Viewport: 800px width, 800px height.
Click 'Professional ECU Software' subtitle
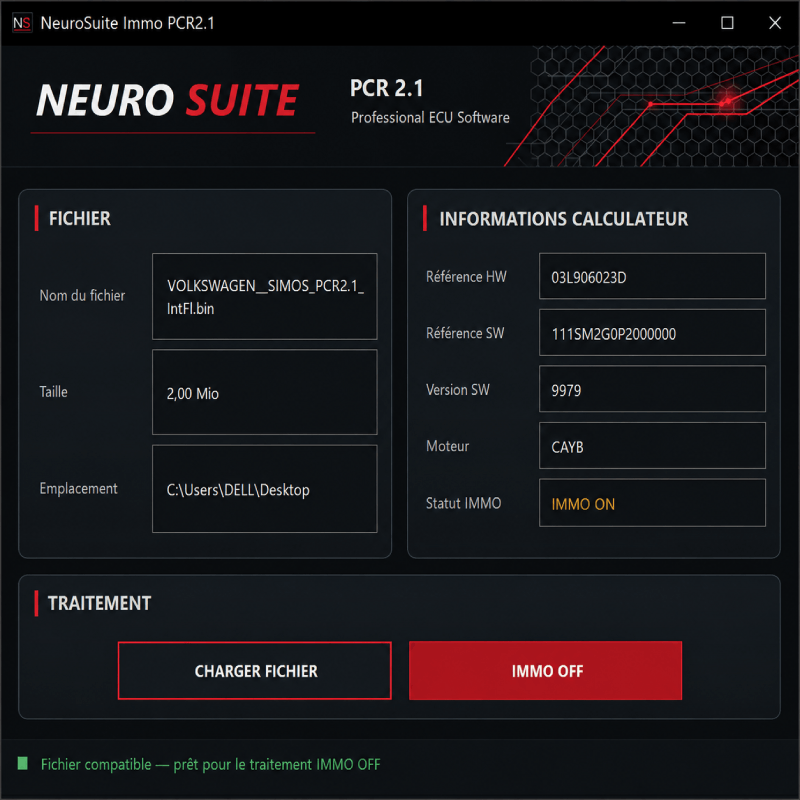[x=430, y=118]
